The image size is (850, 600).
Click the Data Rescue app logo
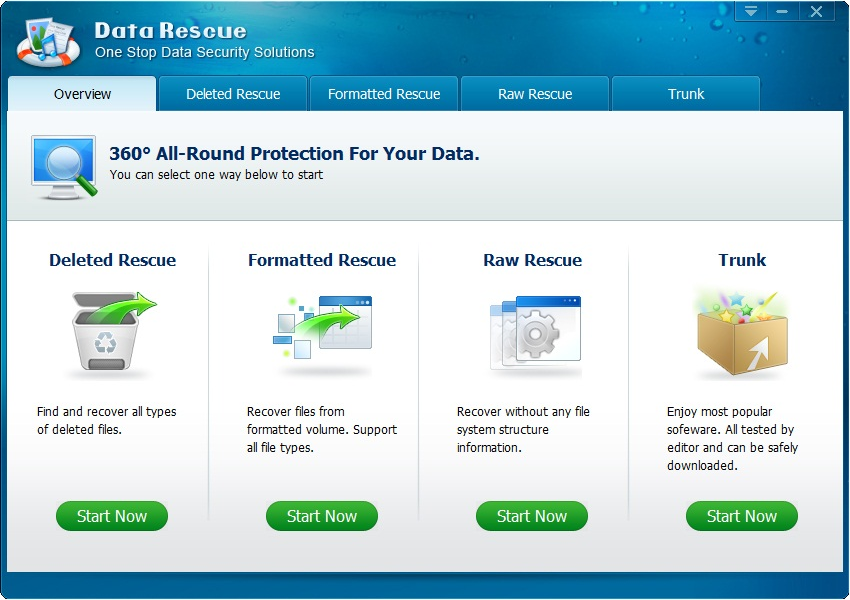48,42
